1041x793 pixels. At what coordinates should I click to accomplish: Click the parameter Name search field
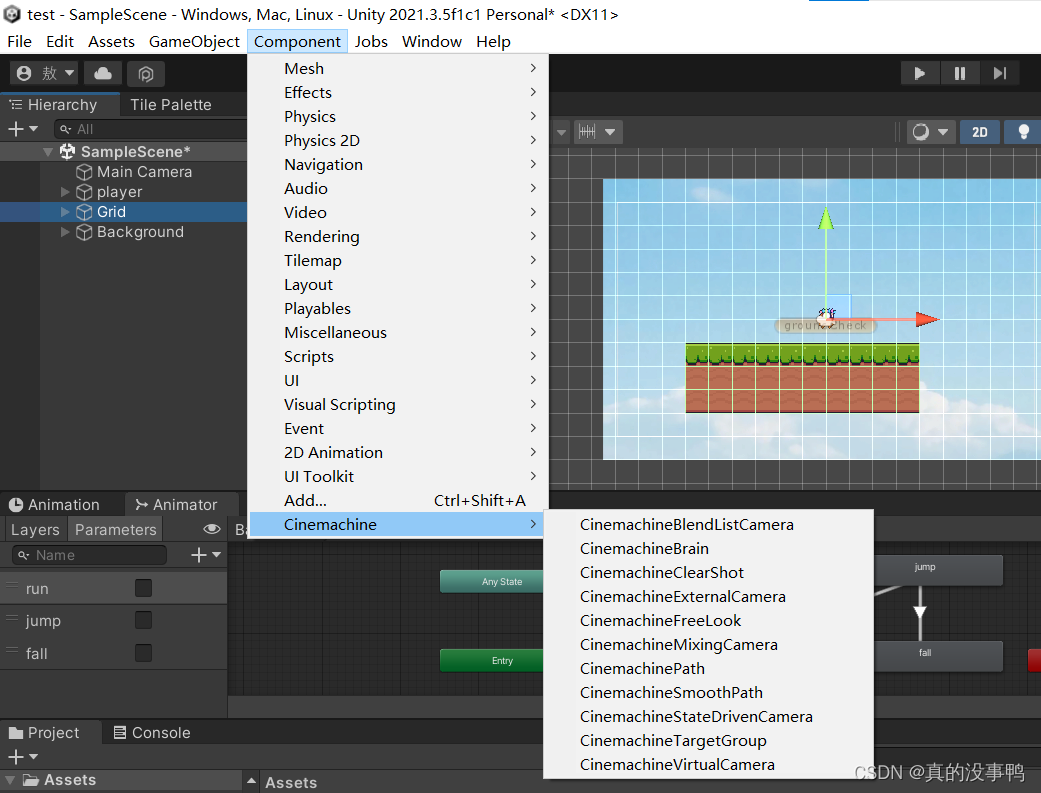90,555
